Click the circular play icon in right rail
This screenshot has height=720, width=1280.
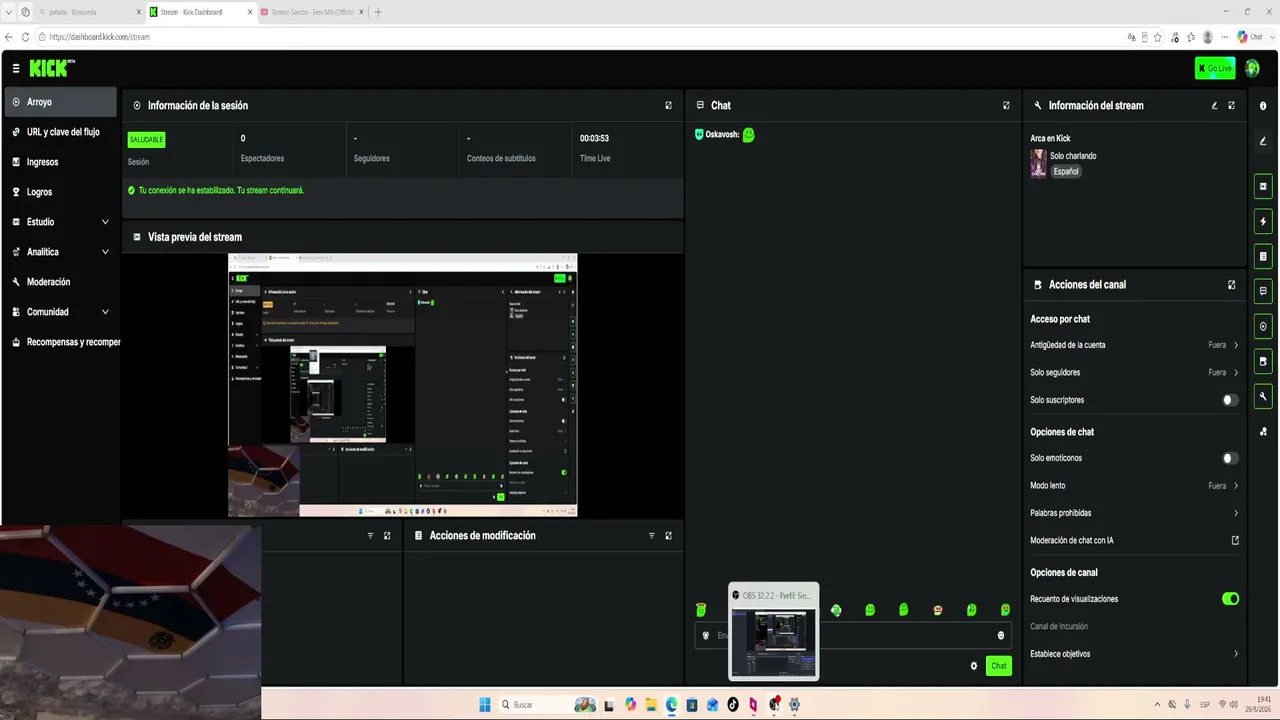click(x=1263, y=326)
